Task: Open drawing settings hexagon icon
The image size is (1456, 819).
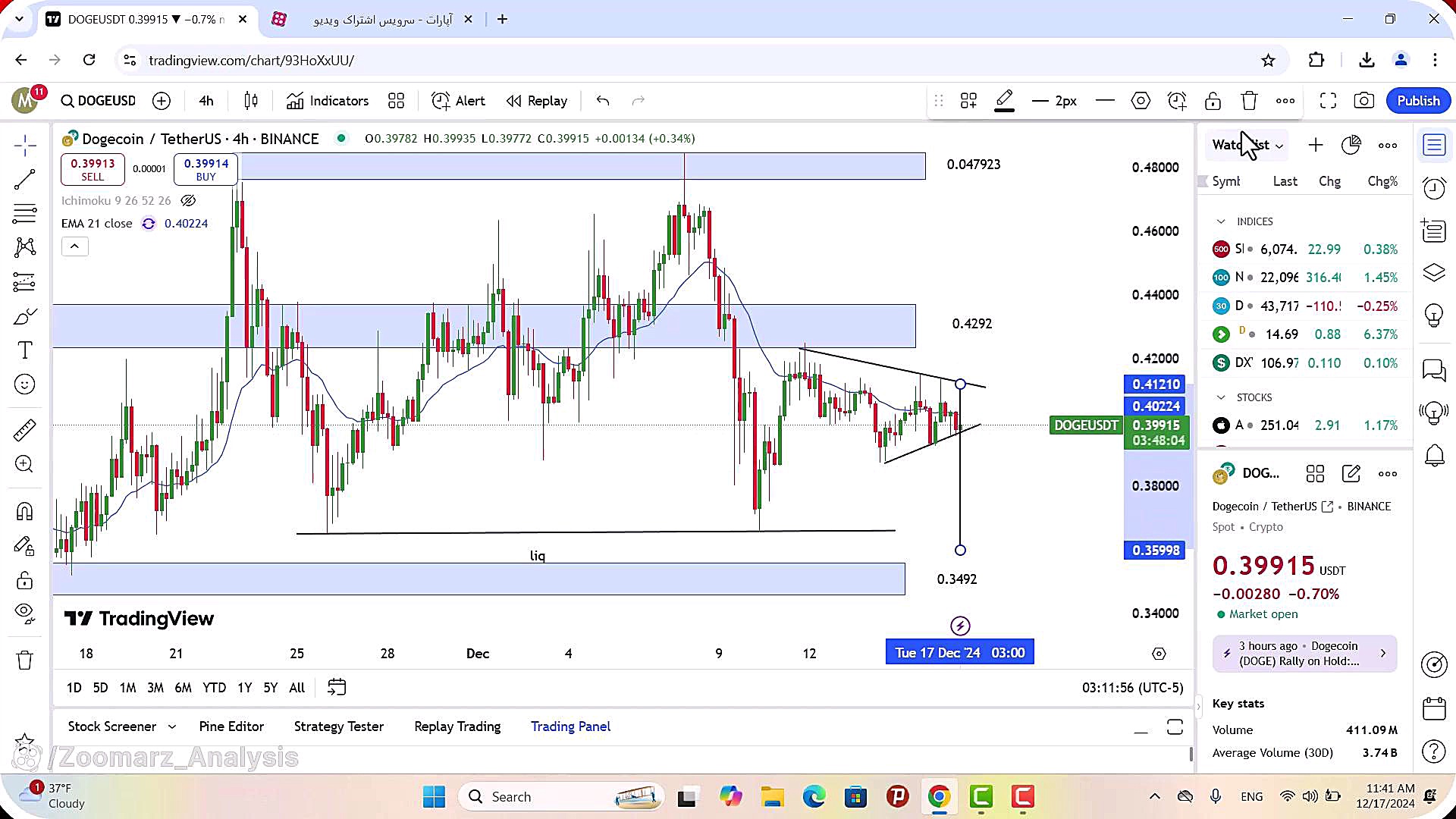Action: tap(1141, 101)
